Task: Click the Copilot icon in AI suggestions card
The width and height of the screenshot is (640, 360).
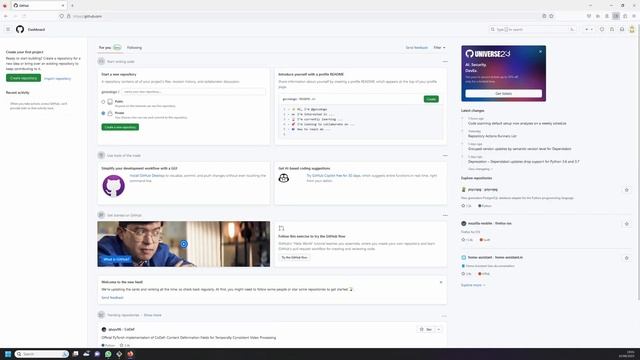Action: pyautogui.click(x=284, y=178)
